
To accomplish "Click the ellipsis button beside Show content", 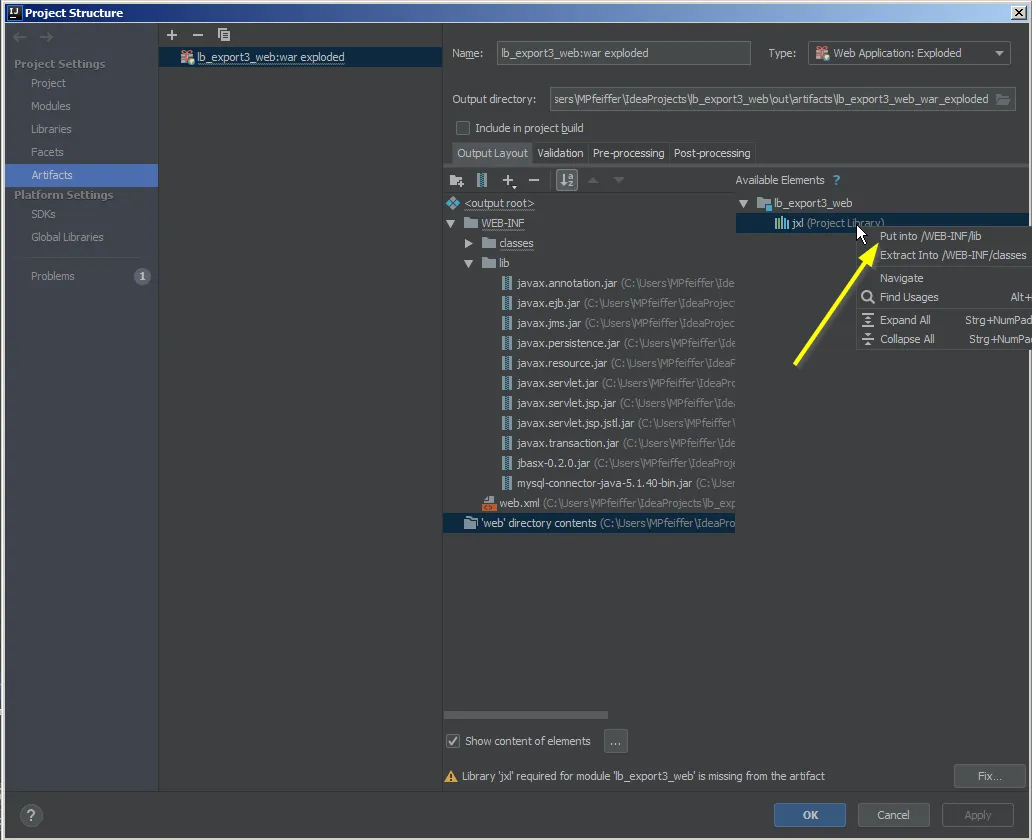I will (x=615, y=741).
